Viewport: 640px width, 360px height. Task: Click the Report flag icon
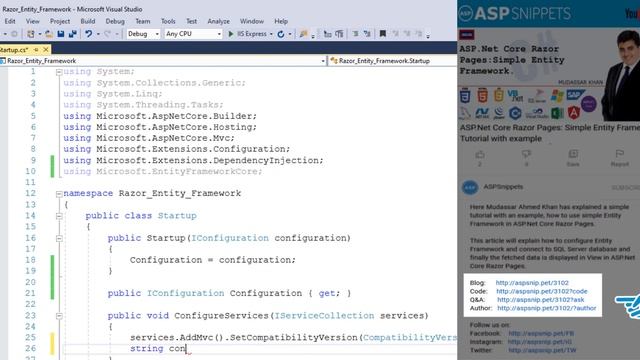click(x=620, y=154)
